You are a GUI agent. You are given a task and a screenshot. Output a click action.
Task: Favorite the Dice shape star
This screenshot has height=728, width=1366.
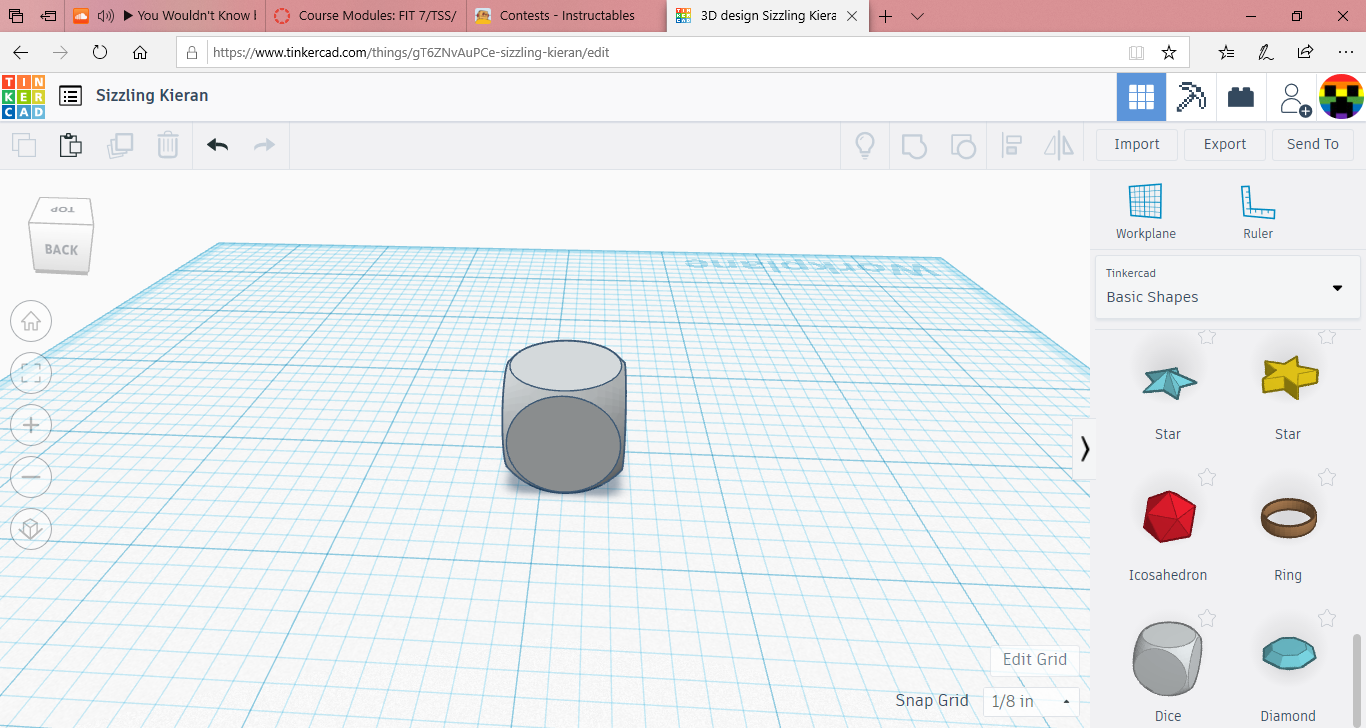pos(1207,618)
